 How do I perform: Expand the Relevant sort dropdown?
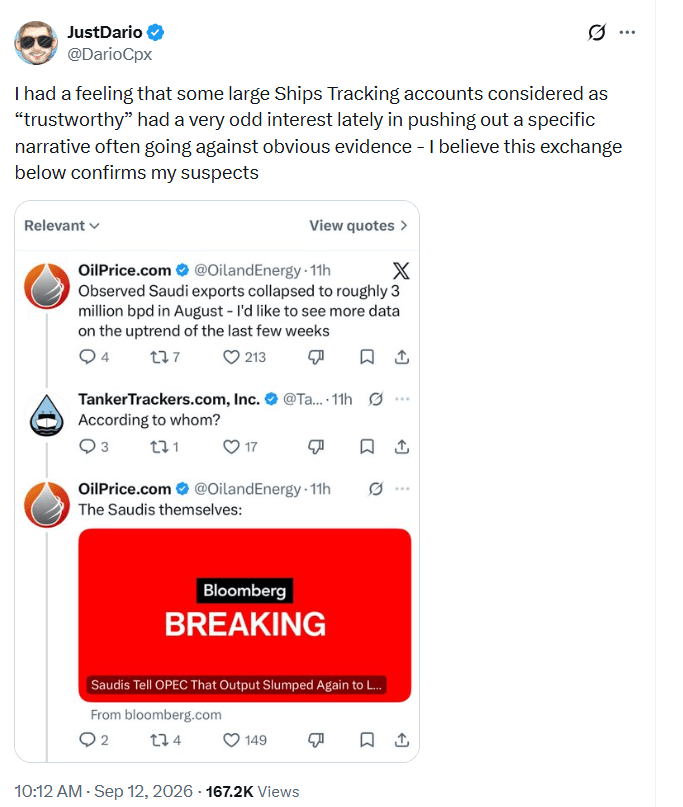(62, 225)
